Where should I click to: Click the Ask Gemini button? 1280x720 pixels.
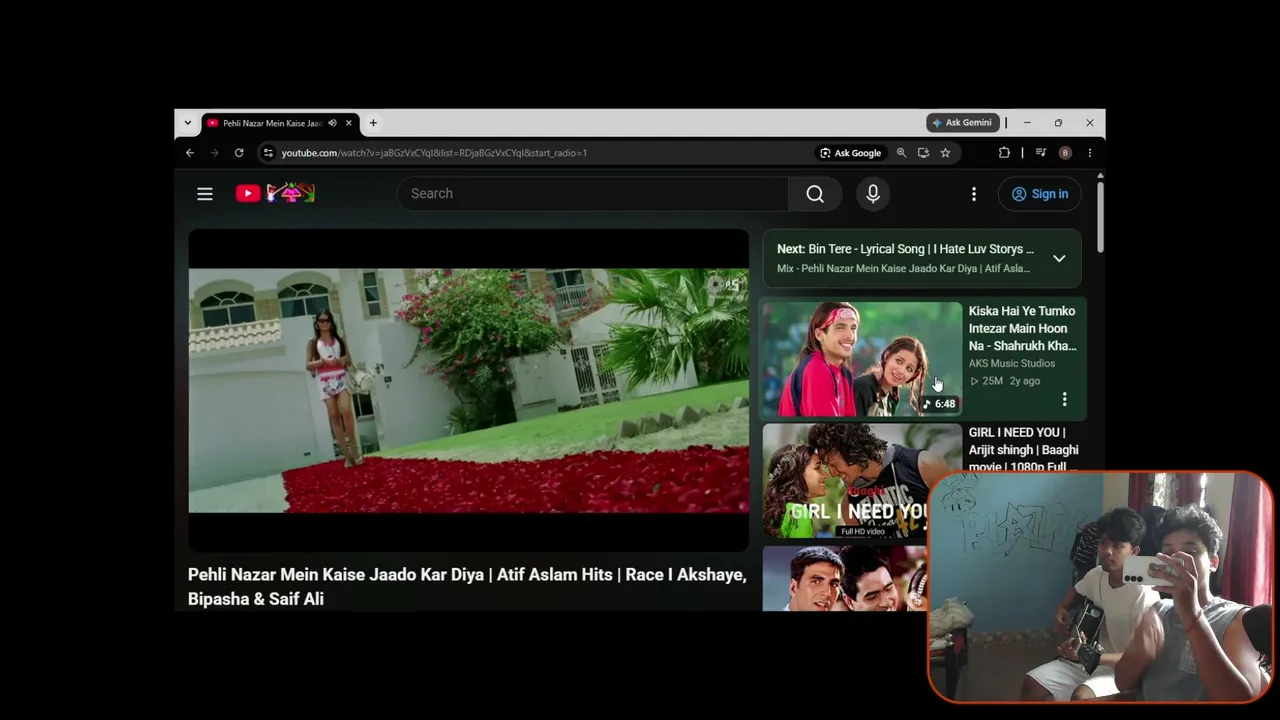[x=962, y=123]
